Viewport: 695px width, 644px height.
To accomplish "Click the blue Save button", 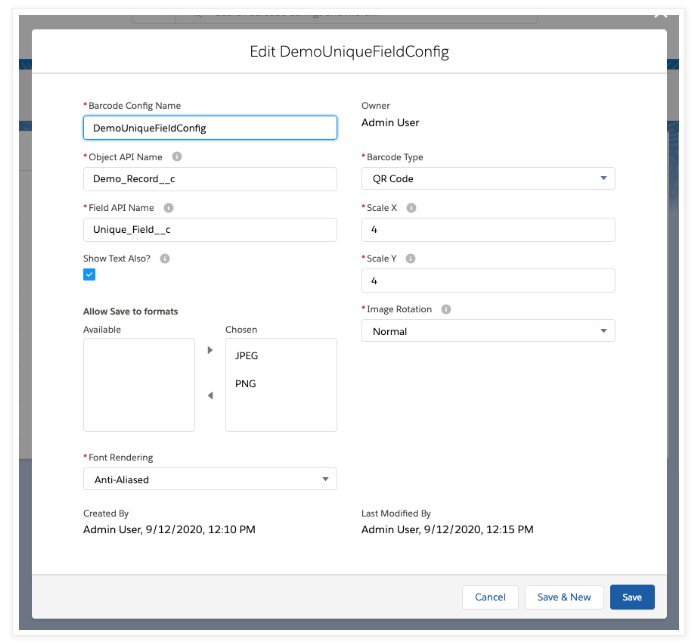I will click(x=632, y=597).
